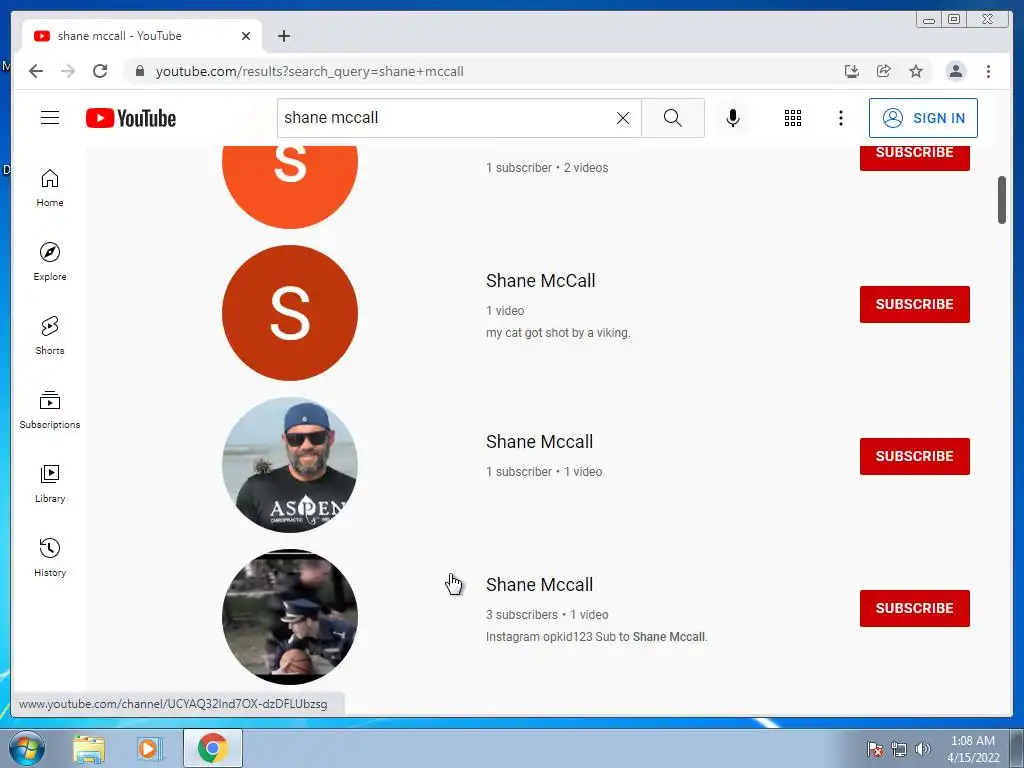Bookmark this page with the star icon
The image size is (1024, 768).
click(x=916, y=71)
